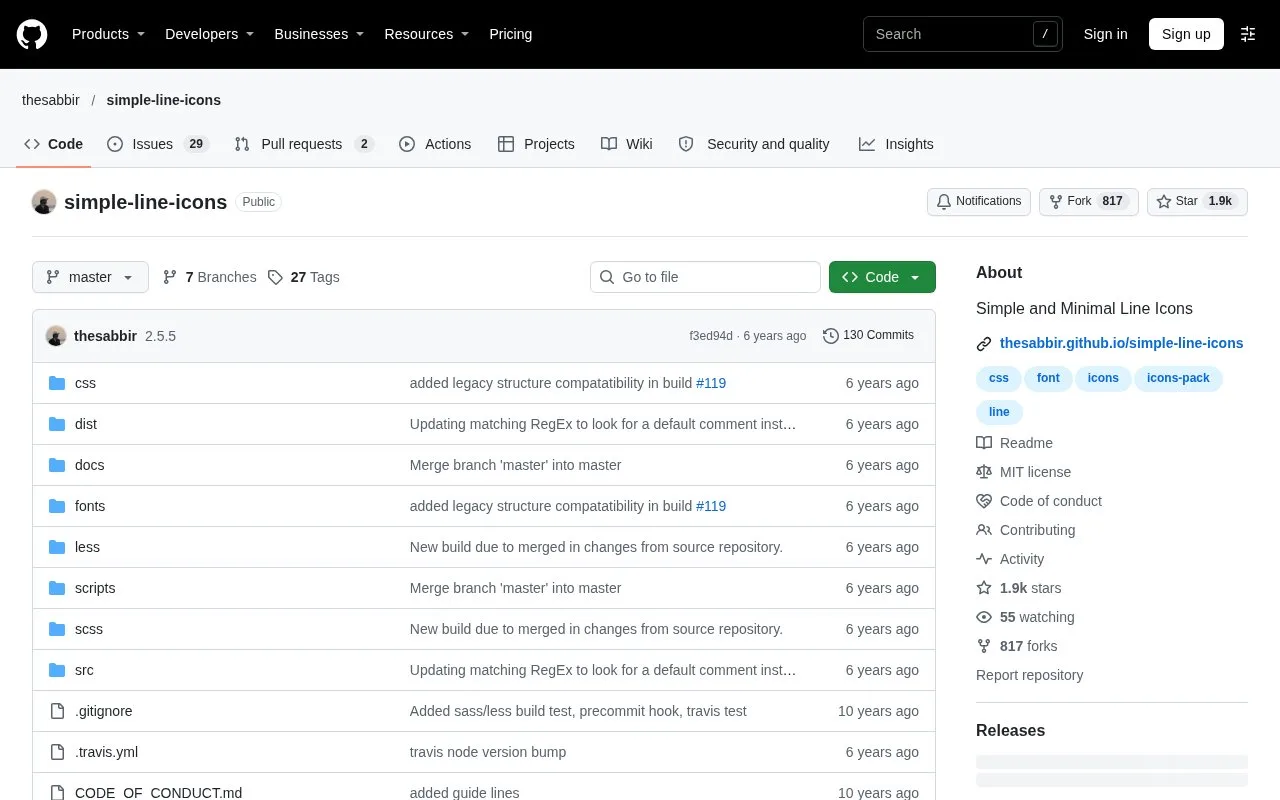The image size is (1280, 800).
Task: Open the Resources dropdown
Action: coord(426,34)
